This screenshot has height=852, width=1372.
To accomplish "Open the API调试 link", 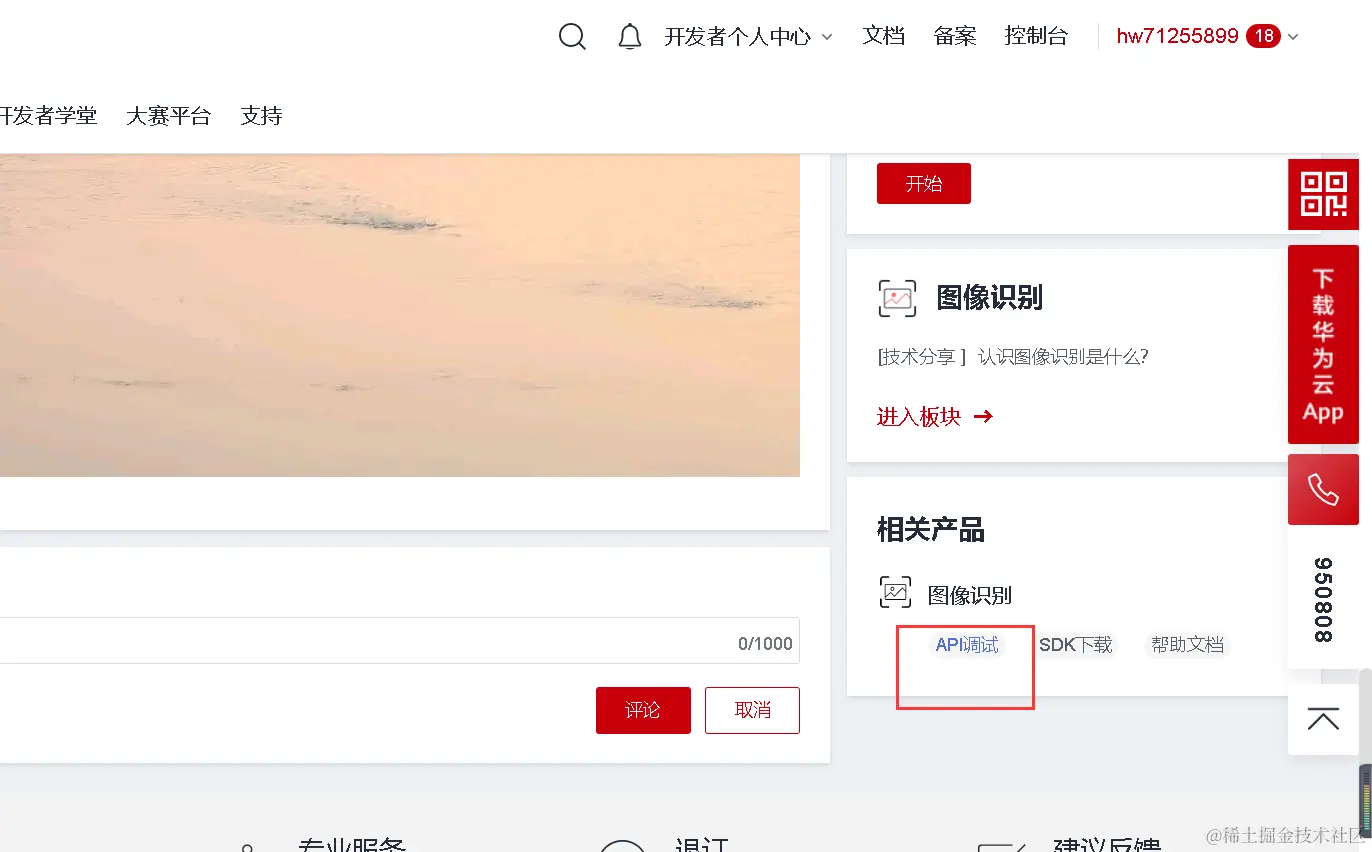I will pyautogui.click(x=967, y=645).
